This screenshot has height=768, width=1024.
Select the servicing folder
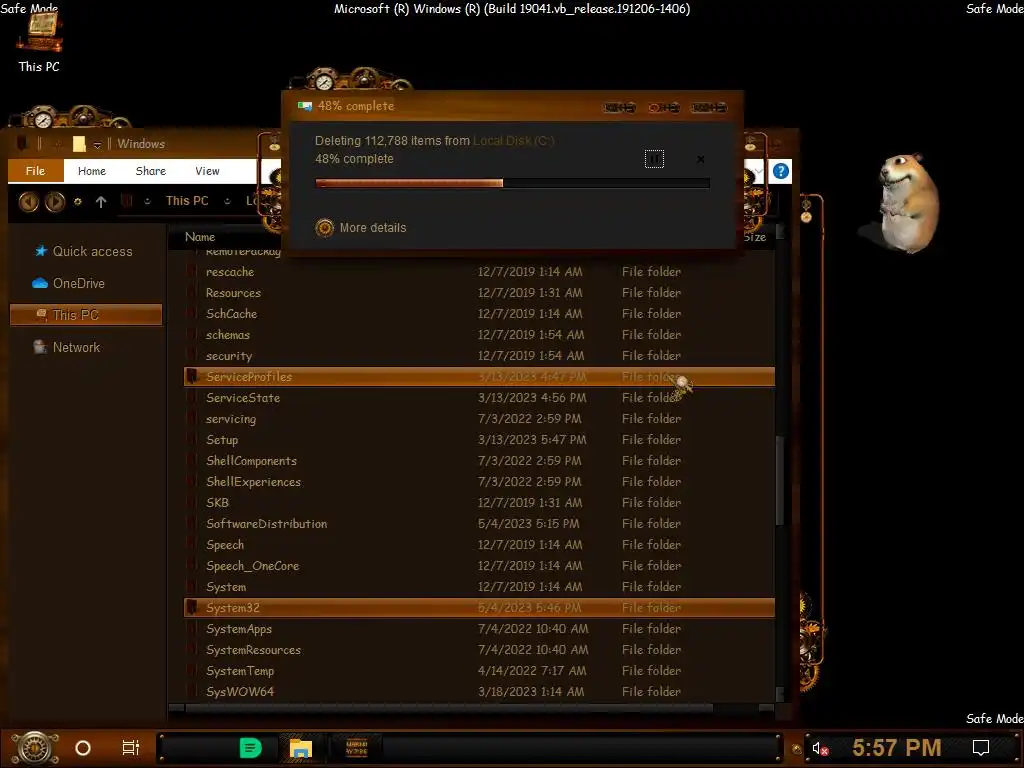tap(479, 419)
